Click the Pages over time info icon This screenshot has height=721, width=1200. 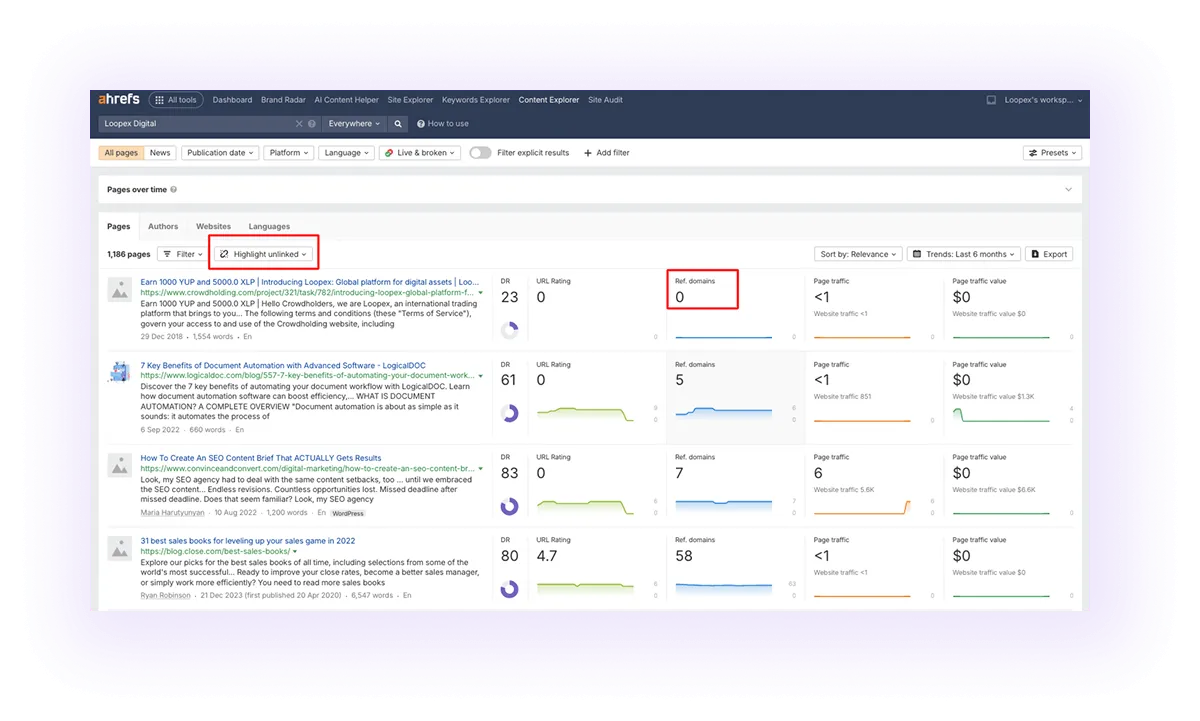pos(174,190)
